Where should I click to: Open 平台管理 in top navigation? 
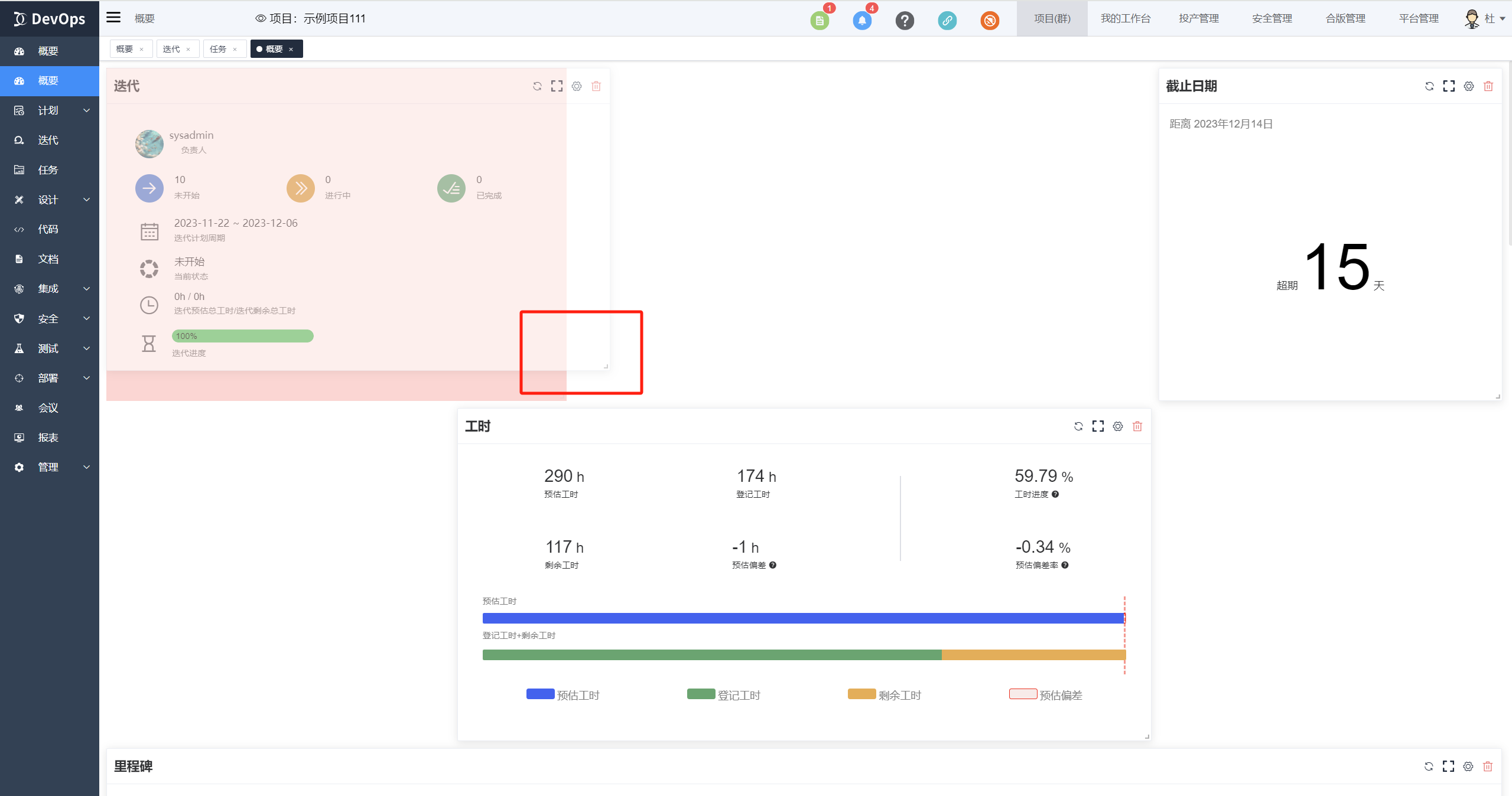[1418, 19]
